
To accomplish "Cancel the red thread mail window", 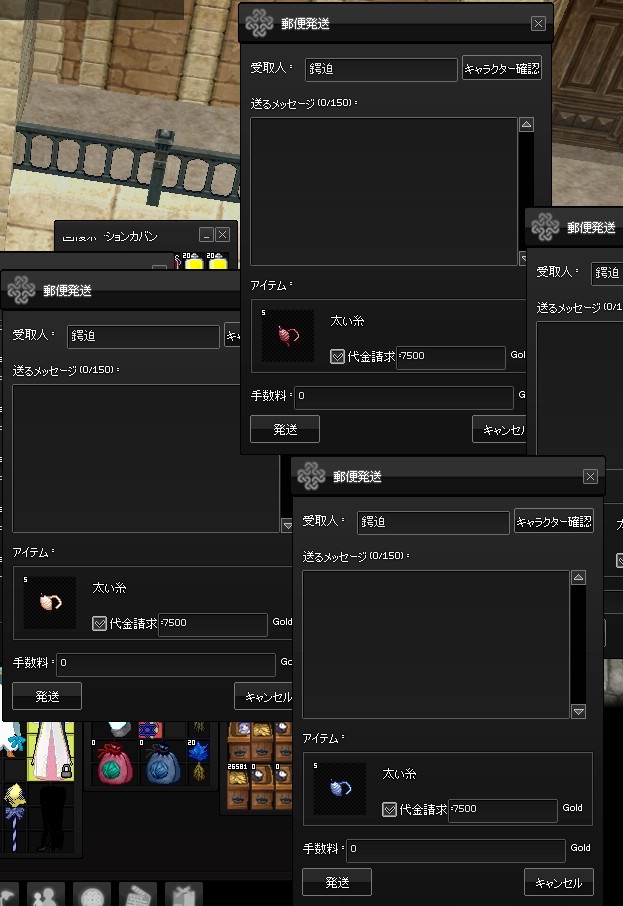I will pyautogui.click(x=499, y=429).
